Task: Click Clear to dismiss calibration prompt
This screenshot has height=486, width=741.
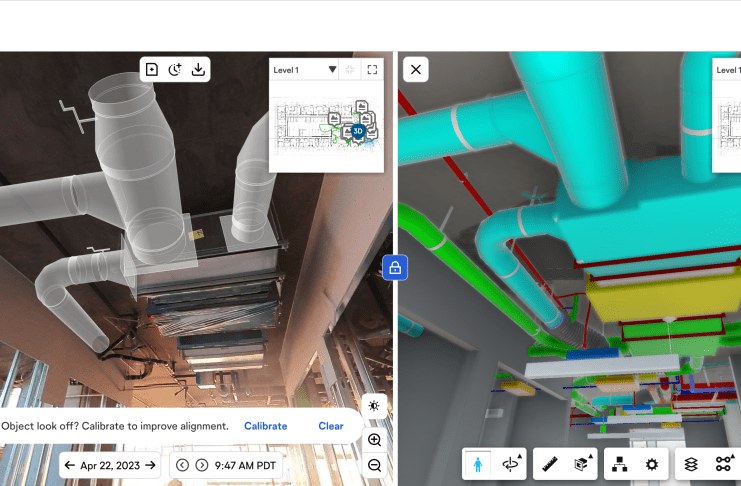Action: tap(331, 426)
